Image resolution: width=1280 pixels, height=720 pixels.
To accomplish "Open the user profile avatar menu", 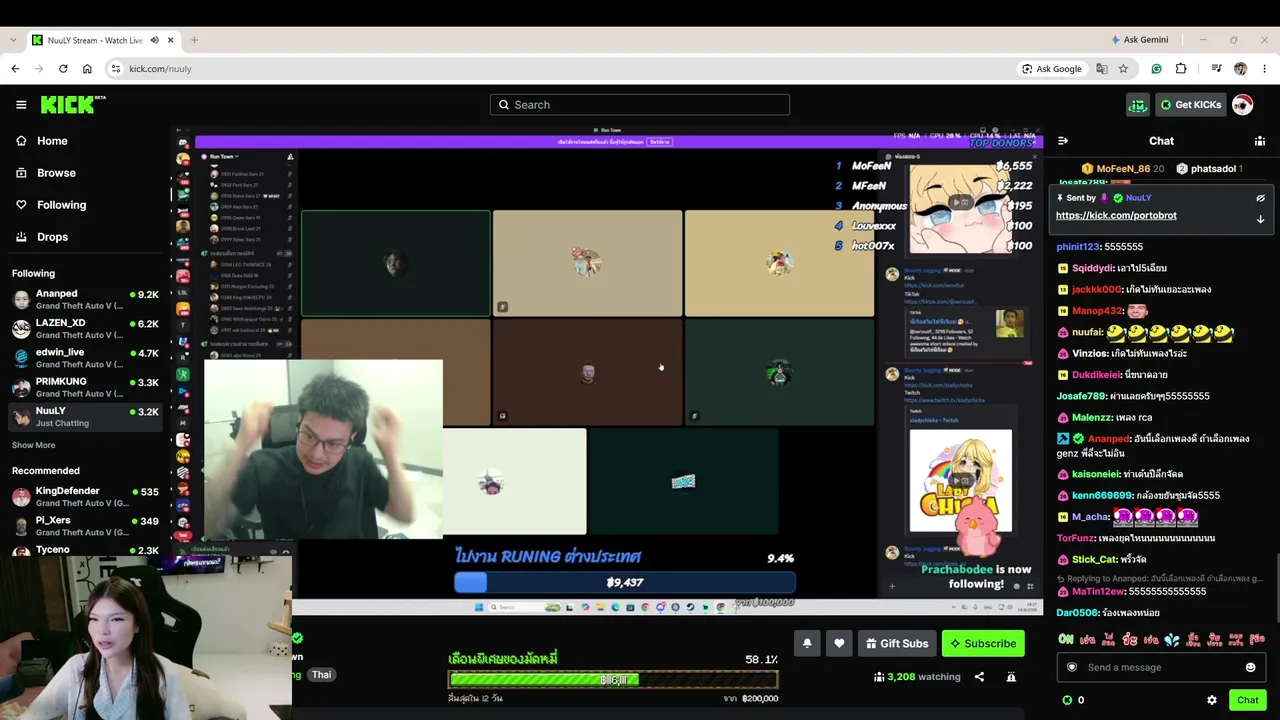I will [1242, 105].
